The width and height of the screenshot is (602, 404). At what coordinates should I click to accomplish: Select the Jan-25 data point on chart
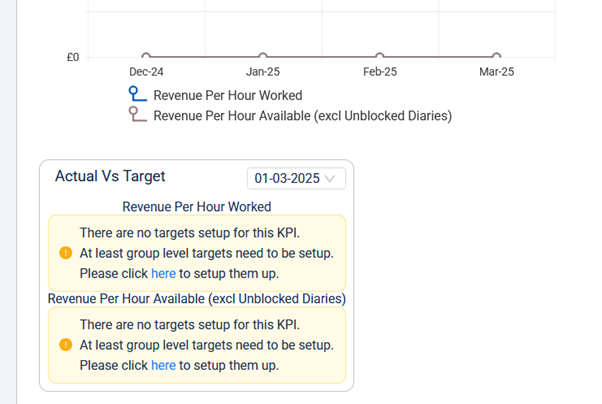(263, 56)
